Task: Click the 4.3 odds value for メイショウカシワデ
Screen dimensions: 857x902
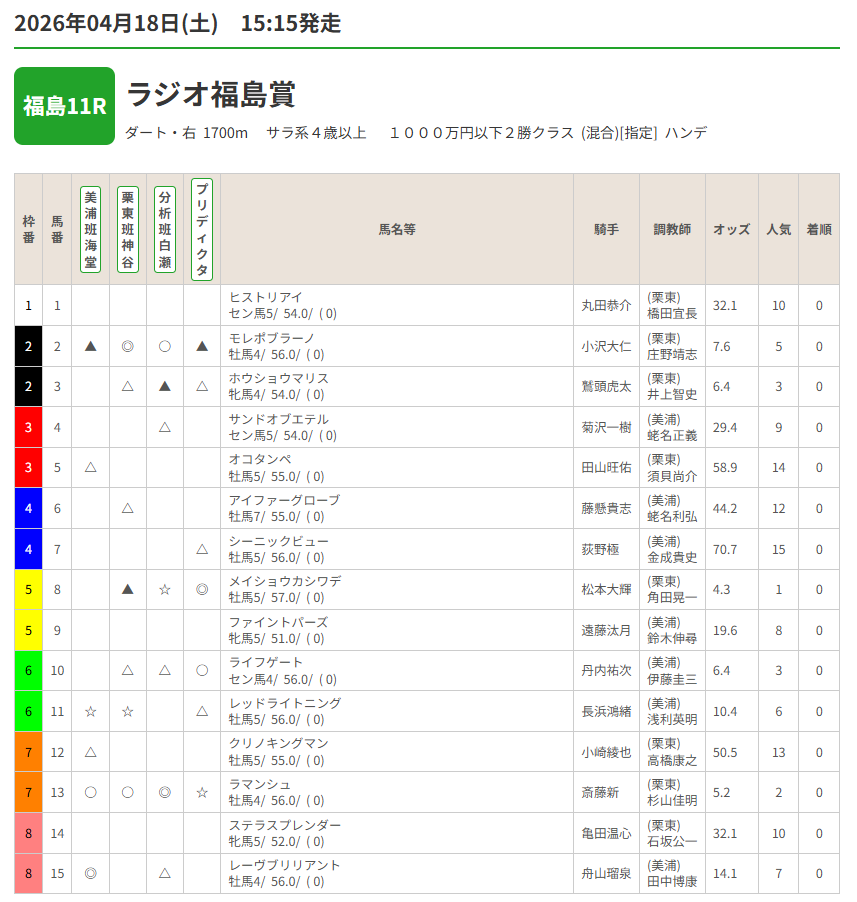Action: point(721,590)
